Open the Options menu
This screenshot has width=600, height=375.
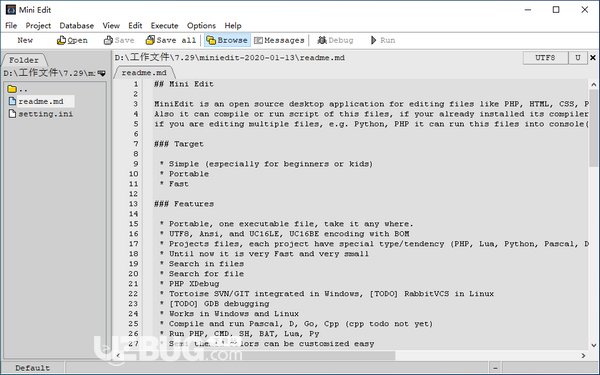click(201, 26)
